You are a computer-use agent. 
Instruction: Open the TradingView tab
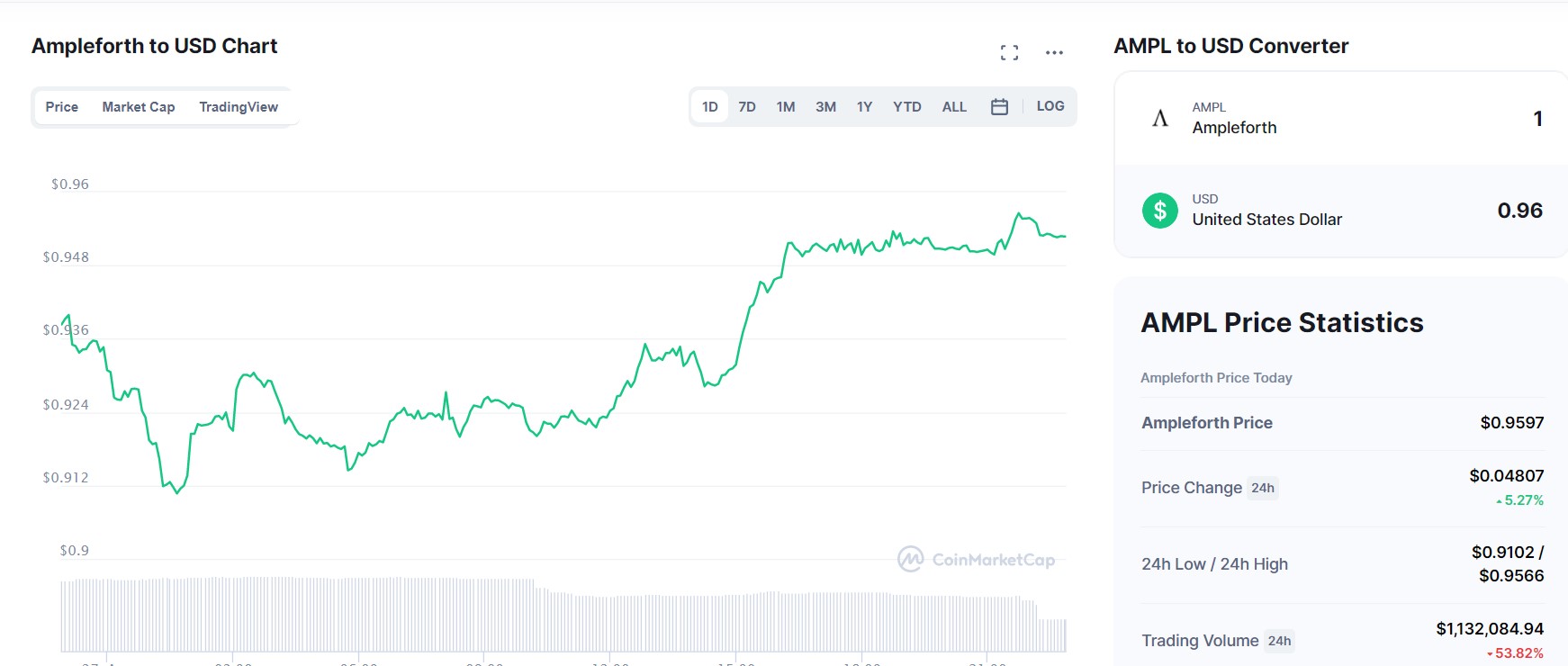pyautogui.click(x=239, y=107)
